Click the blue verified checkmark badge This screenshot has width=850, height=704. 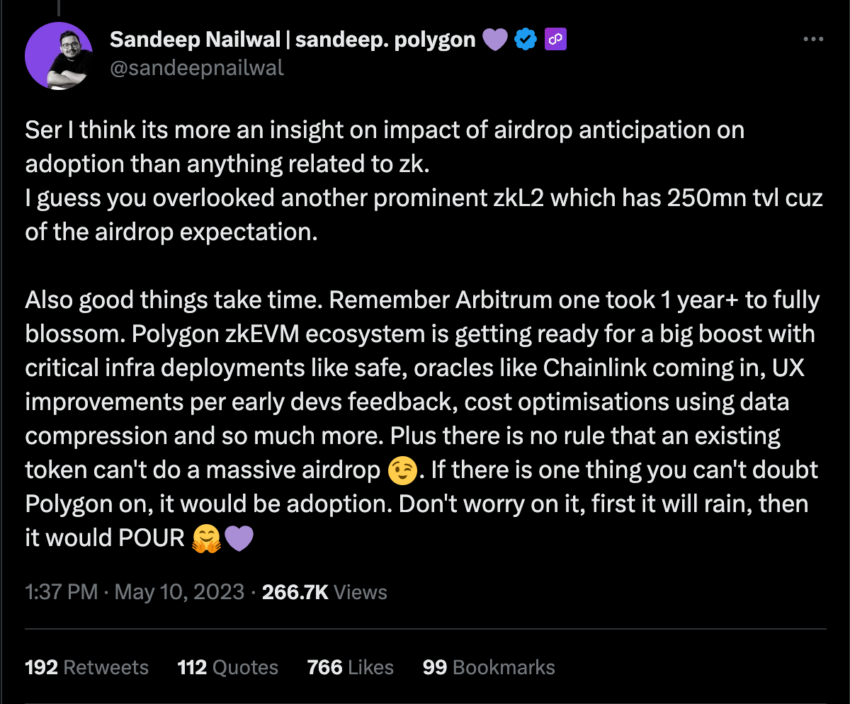[525, 39]
